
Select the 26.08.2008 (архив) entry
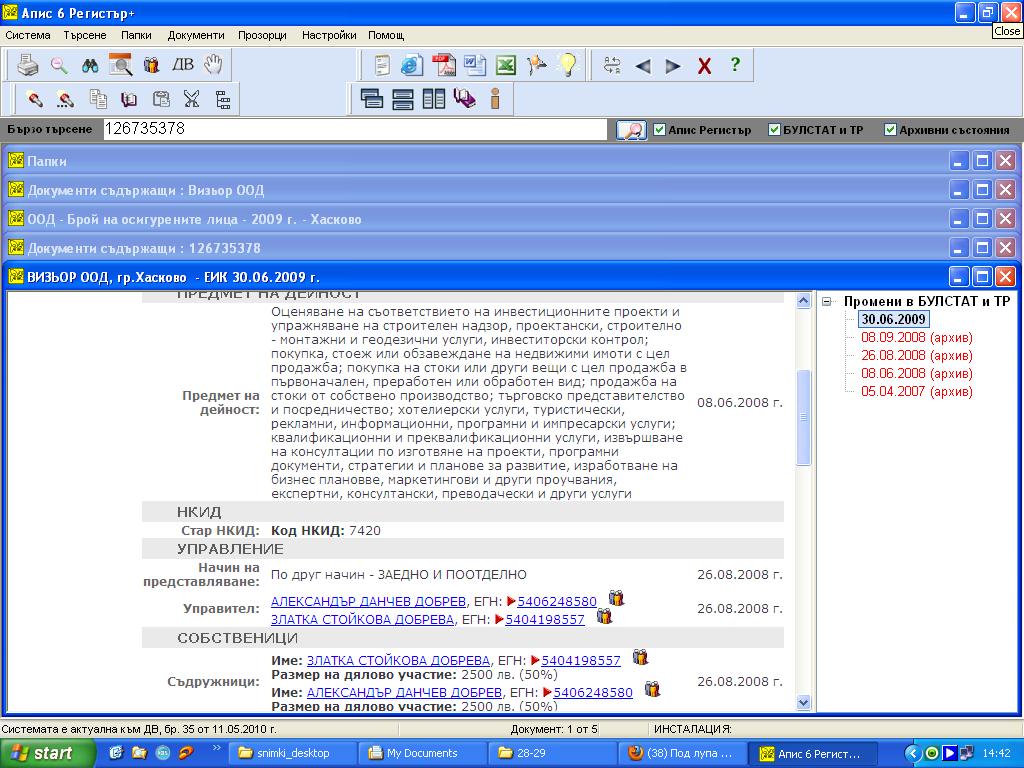[x=916, y=355]
